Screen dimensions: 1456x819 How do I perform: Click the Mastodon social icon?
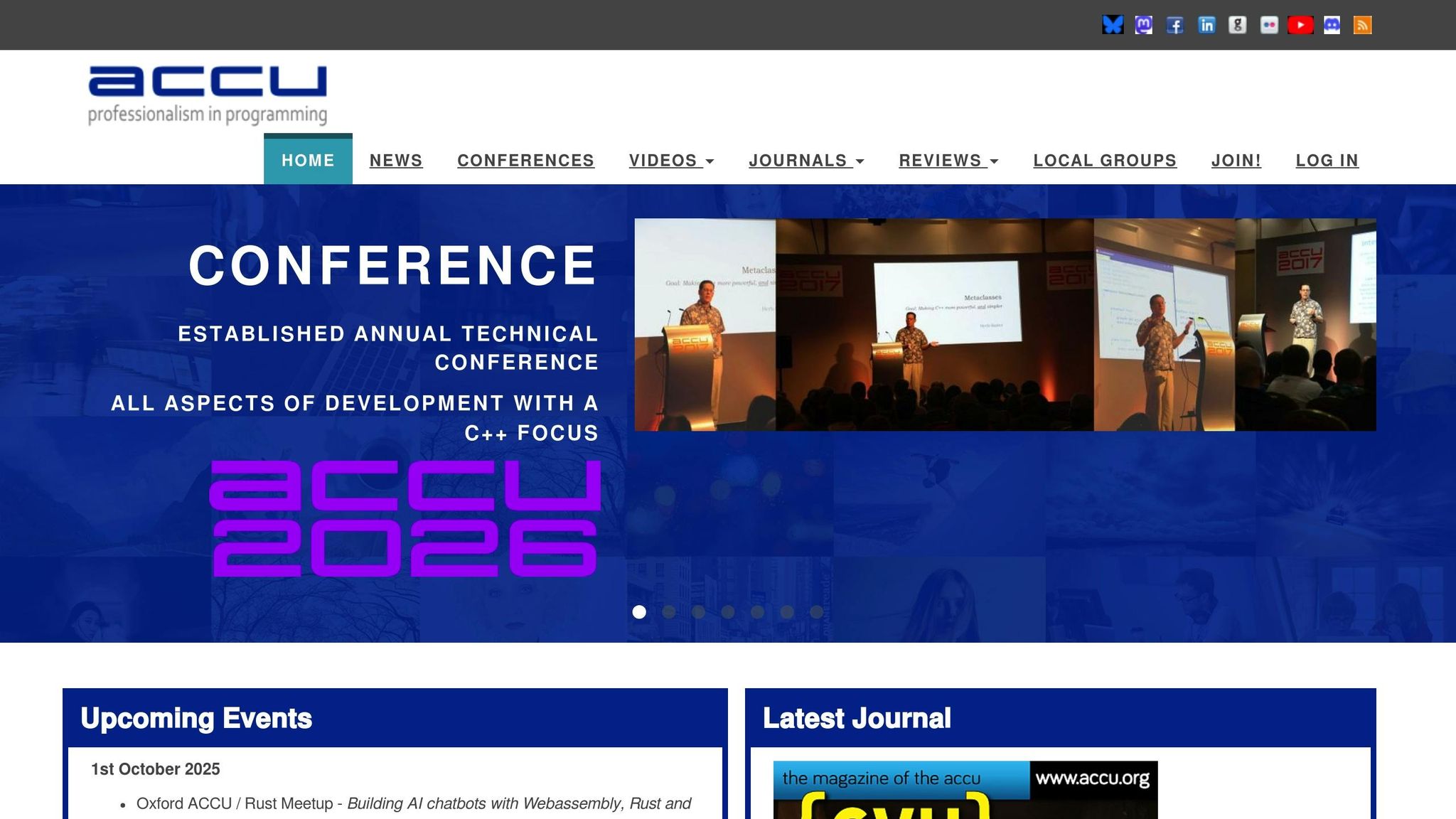[x=1144, y=25]
